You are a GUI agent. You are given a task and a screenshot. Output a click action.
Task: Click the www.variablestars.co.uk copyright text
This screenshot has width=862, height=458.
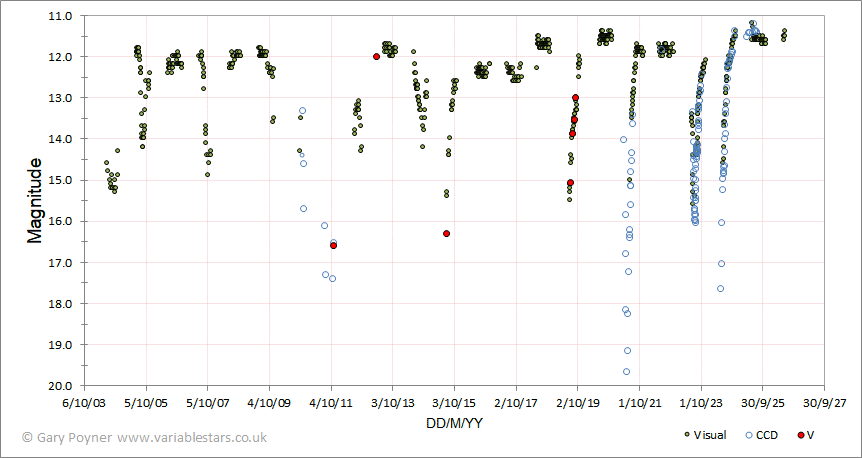(x=192, y=438)
